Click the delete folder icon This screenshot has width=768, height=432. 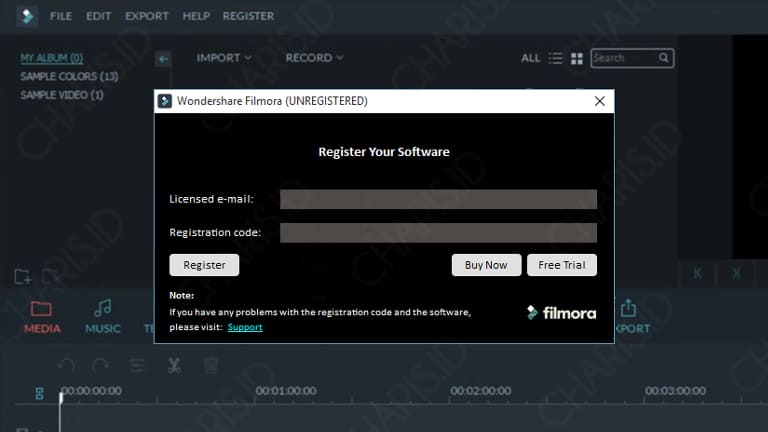(50, 277)
